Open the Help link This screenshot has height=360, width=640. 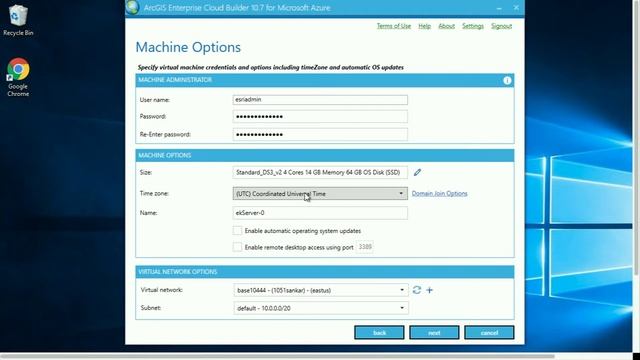(424, 26)
